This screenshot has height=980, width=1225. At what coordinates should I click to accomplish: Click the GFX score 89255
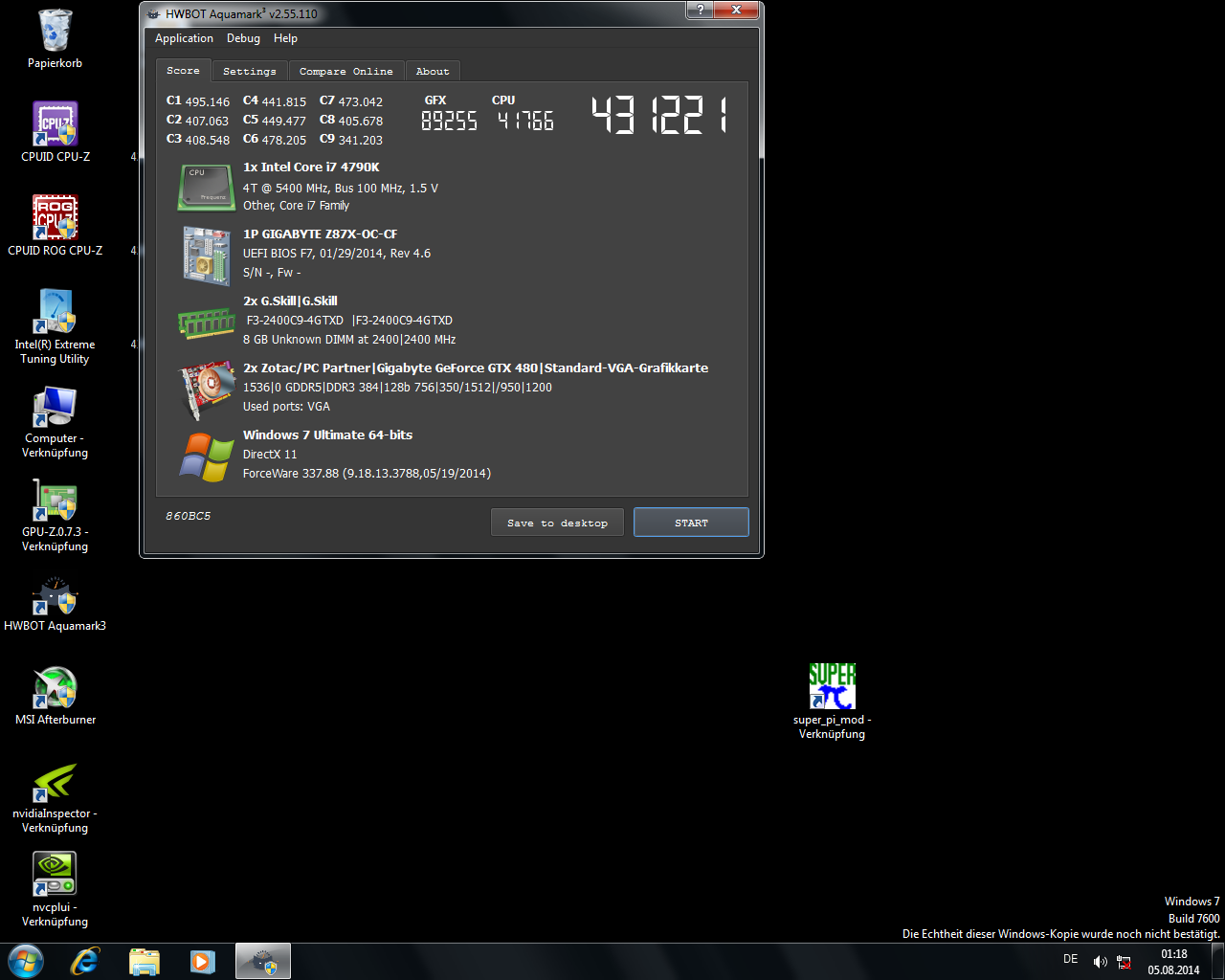(x=449, y=121)
